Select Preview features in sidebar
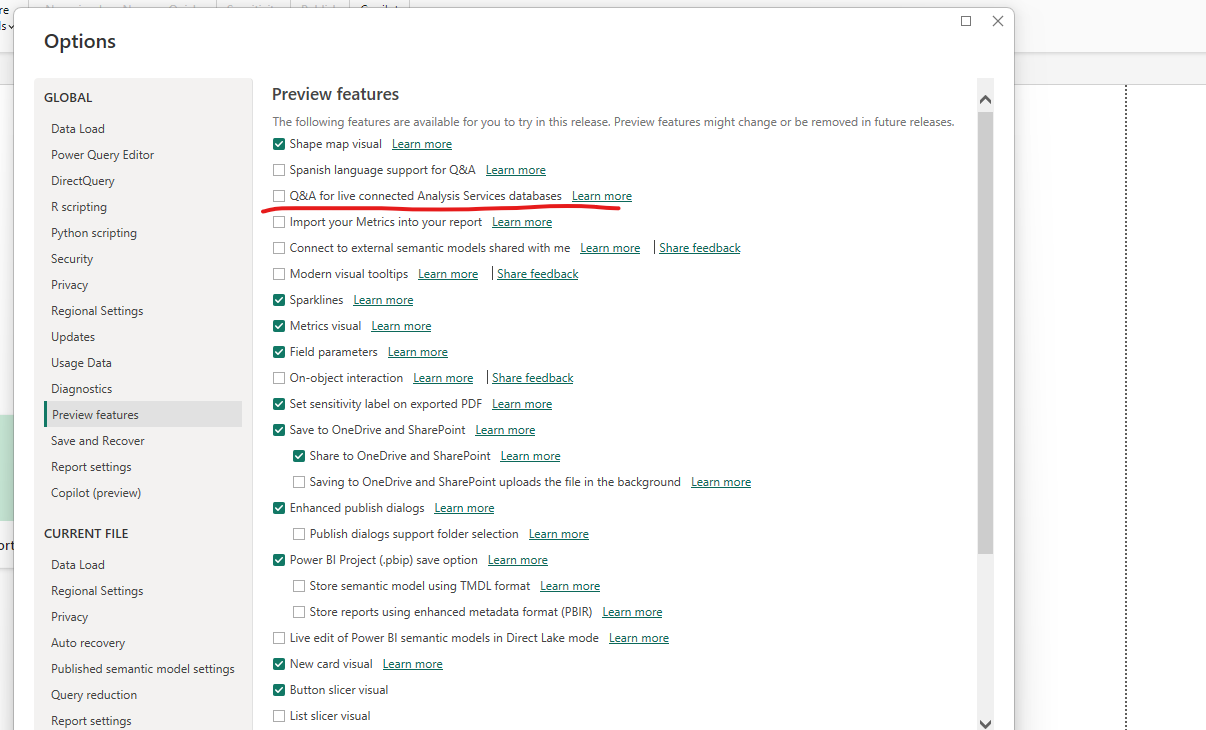This screenshot has height=730, width=1206. pos(143,415)
